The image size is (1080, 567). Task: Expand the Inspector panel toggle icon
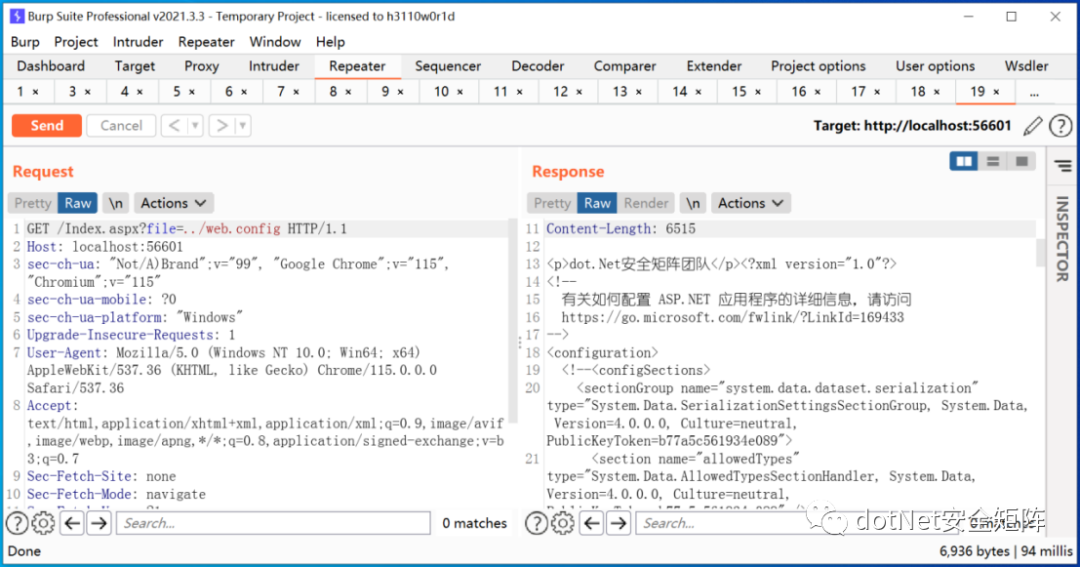click(1063, 166)
